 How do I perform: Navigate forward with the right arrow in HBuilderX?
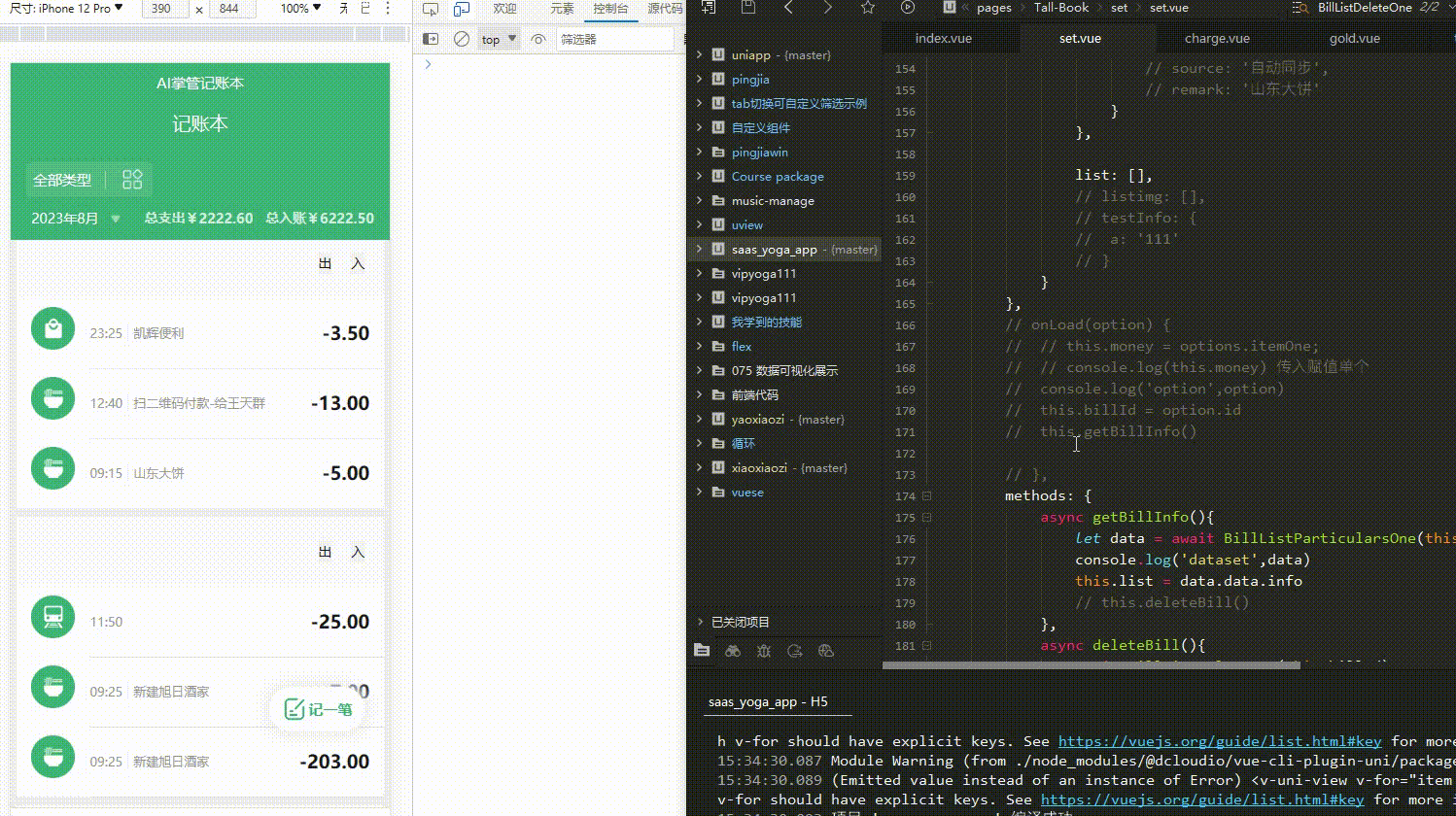click(x=827, y=7)
